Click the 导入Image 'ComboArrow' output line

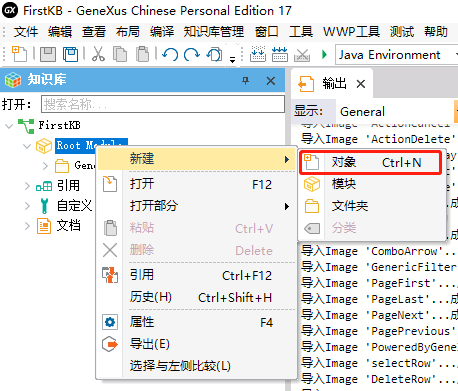[x=379, y=251]
